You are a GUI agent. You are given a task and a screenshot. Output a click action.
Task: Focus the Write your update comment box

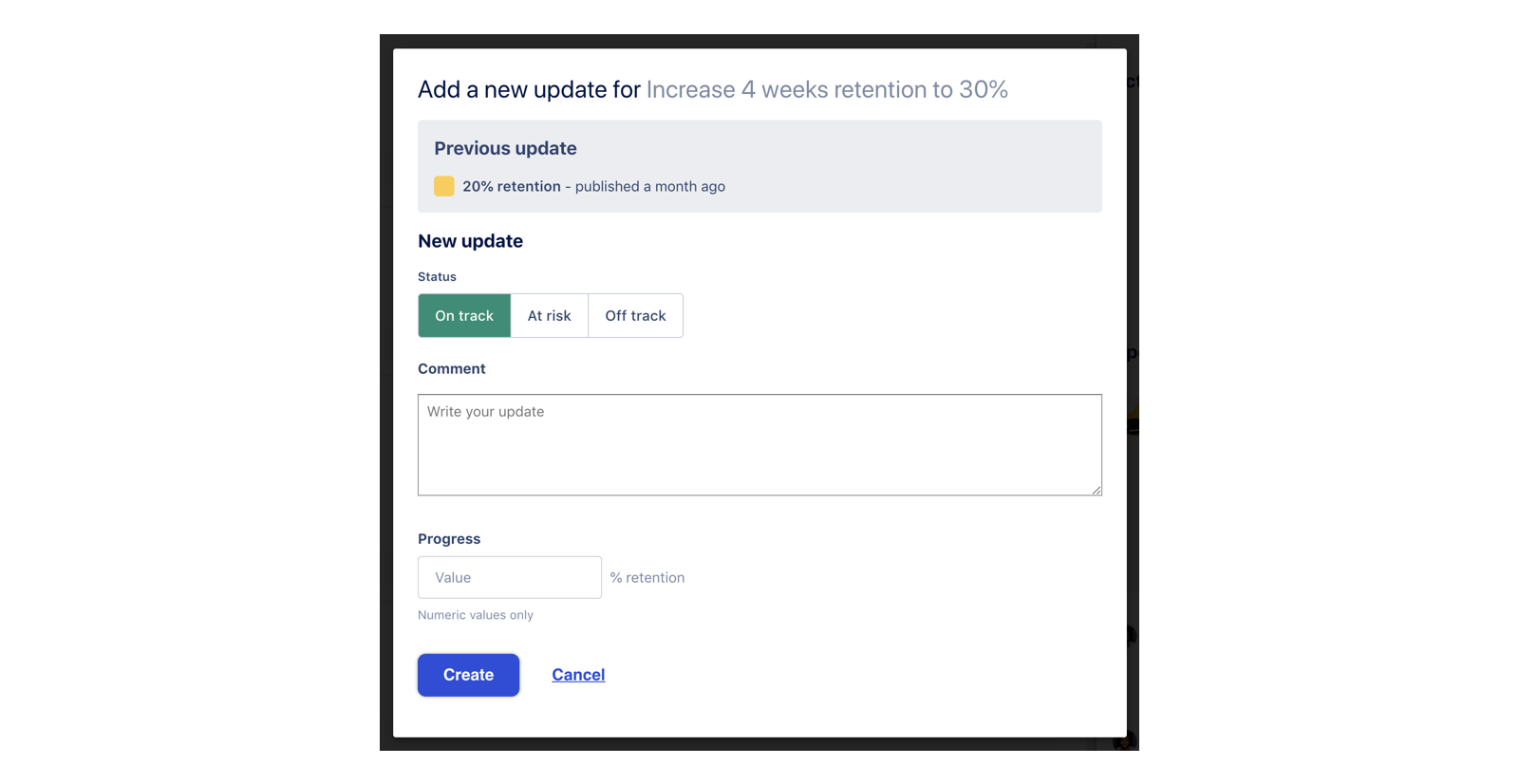pyautogui.click(x=759, y=445)
